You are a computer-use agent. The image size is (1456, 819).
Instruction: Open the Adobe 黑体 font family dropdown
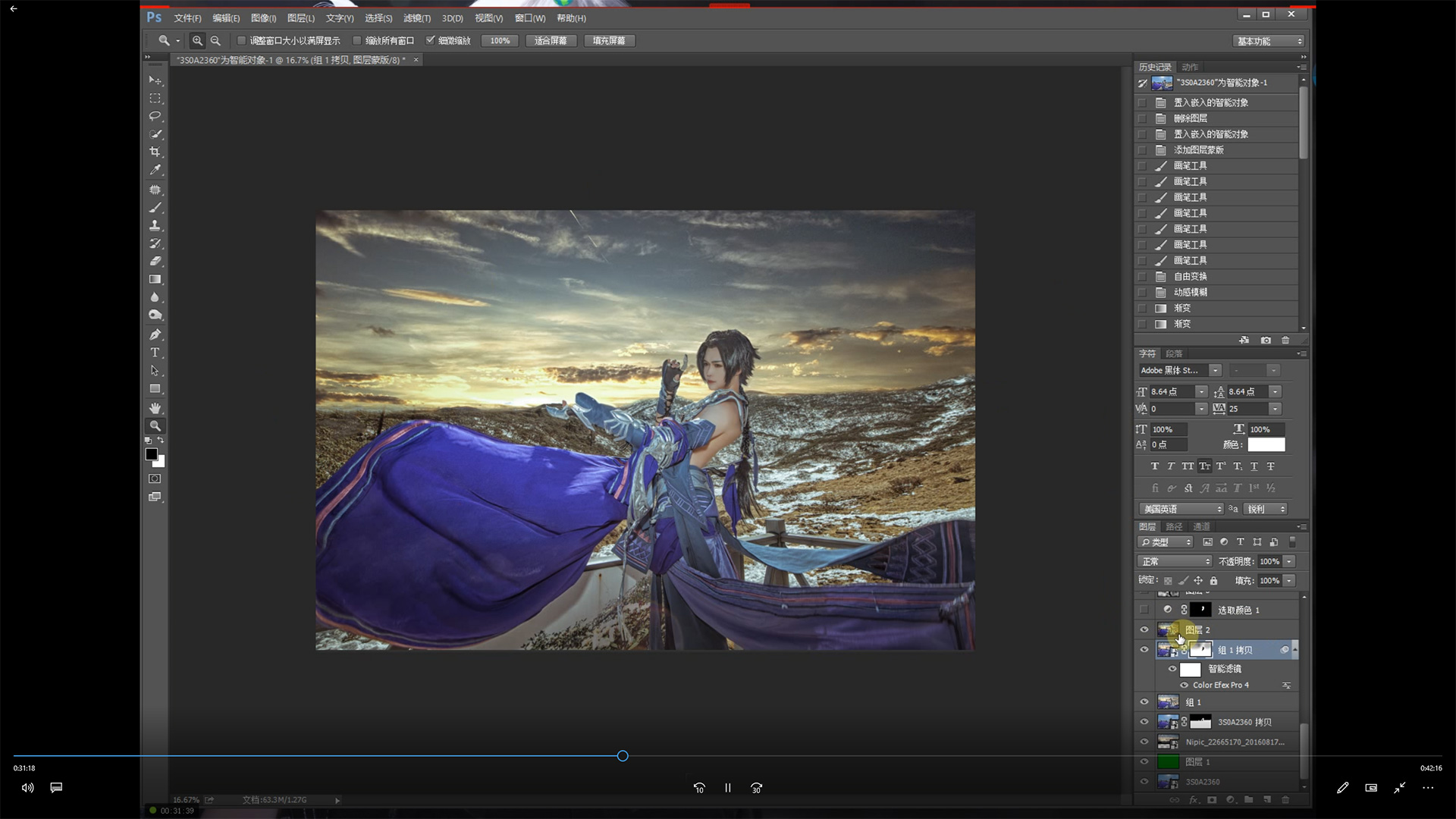click(x=1215, y=371)
